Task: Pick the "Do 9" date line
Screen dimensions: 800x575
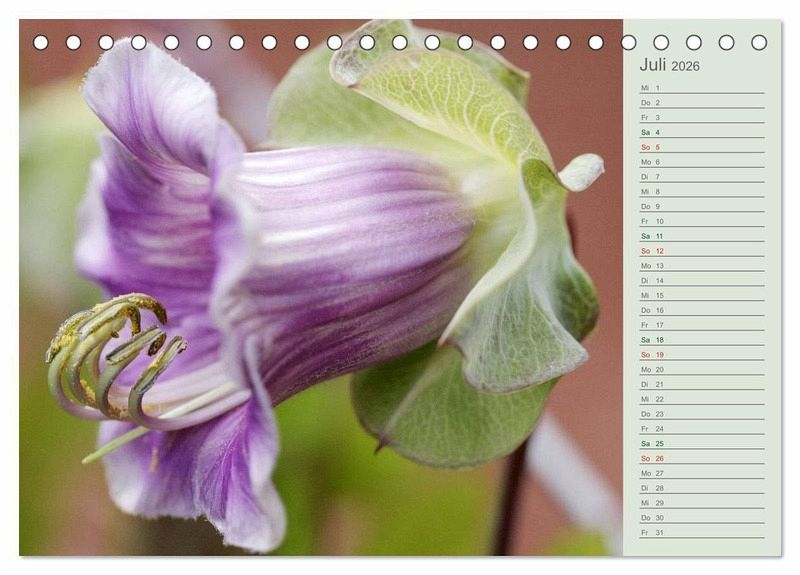Action: 702,206
